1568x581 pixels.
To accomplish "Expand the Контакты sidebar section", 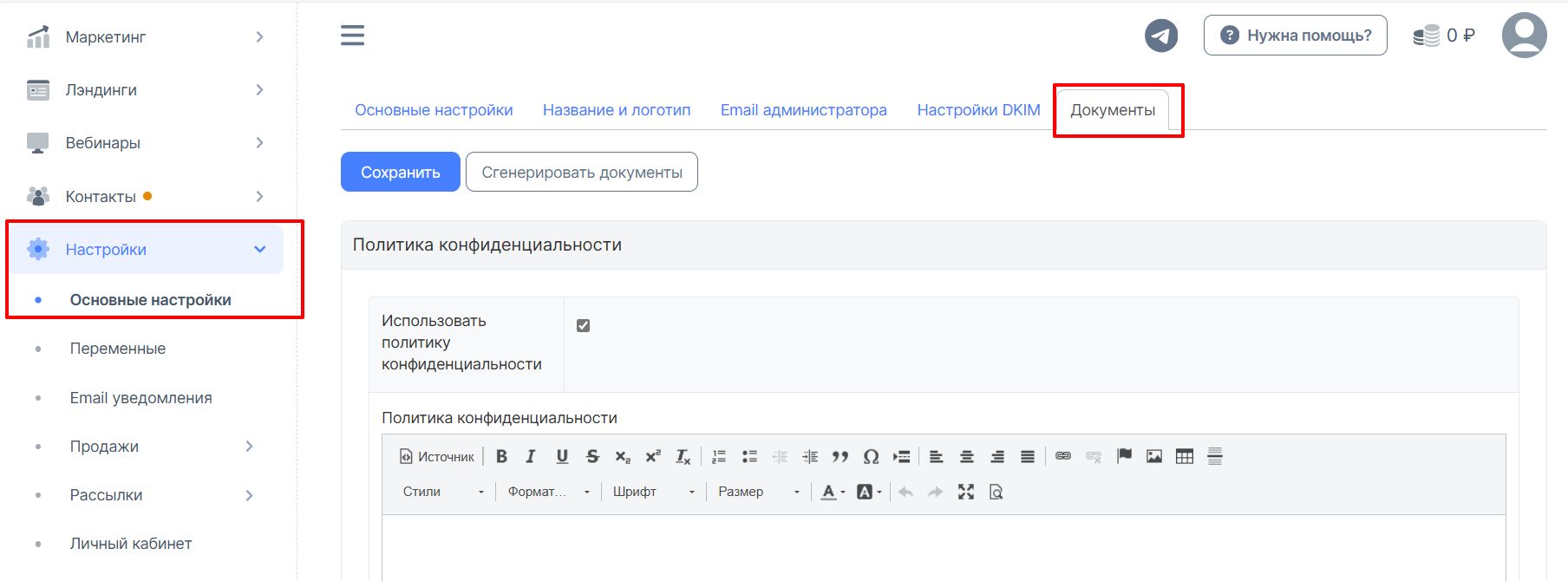I will coord(146,197).
